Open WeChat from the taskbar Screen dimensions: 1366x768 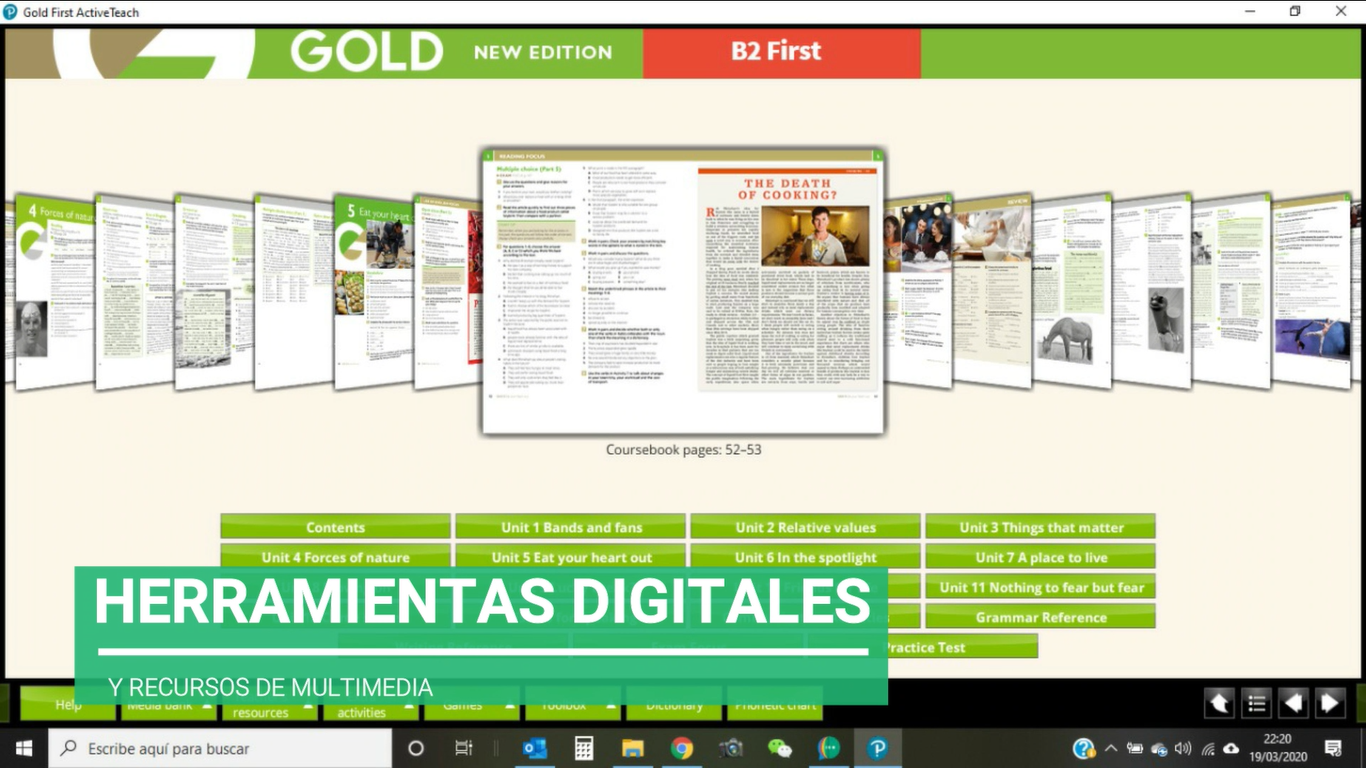coord(780,748)
